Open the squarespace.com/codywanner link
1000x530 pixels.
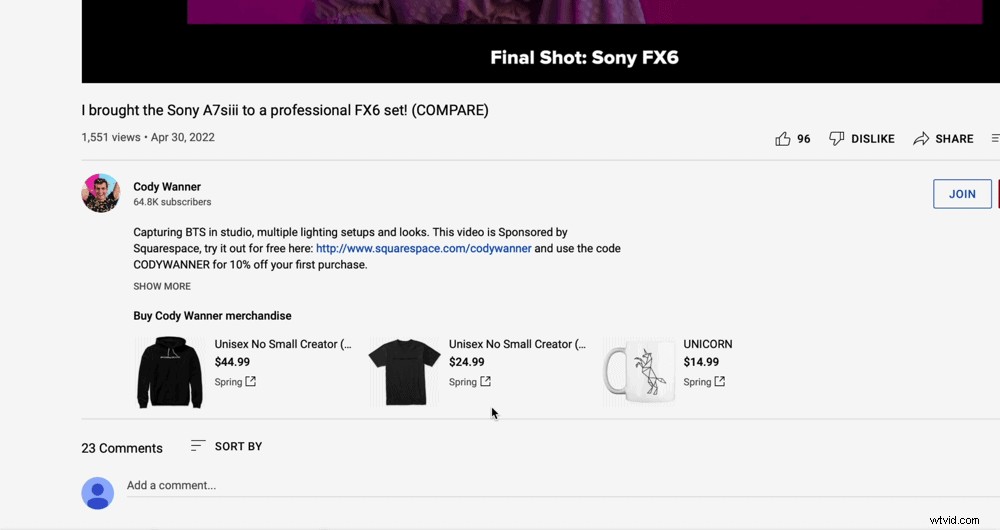coord(423,248)
